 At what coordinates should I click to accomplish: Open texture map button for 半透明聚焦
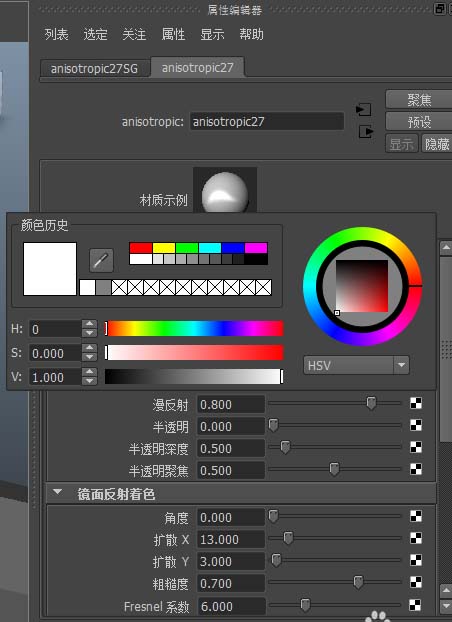coord(415,469)
